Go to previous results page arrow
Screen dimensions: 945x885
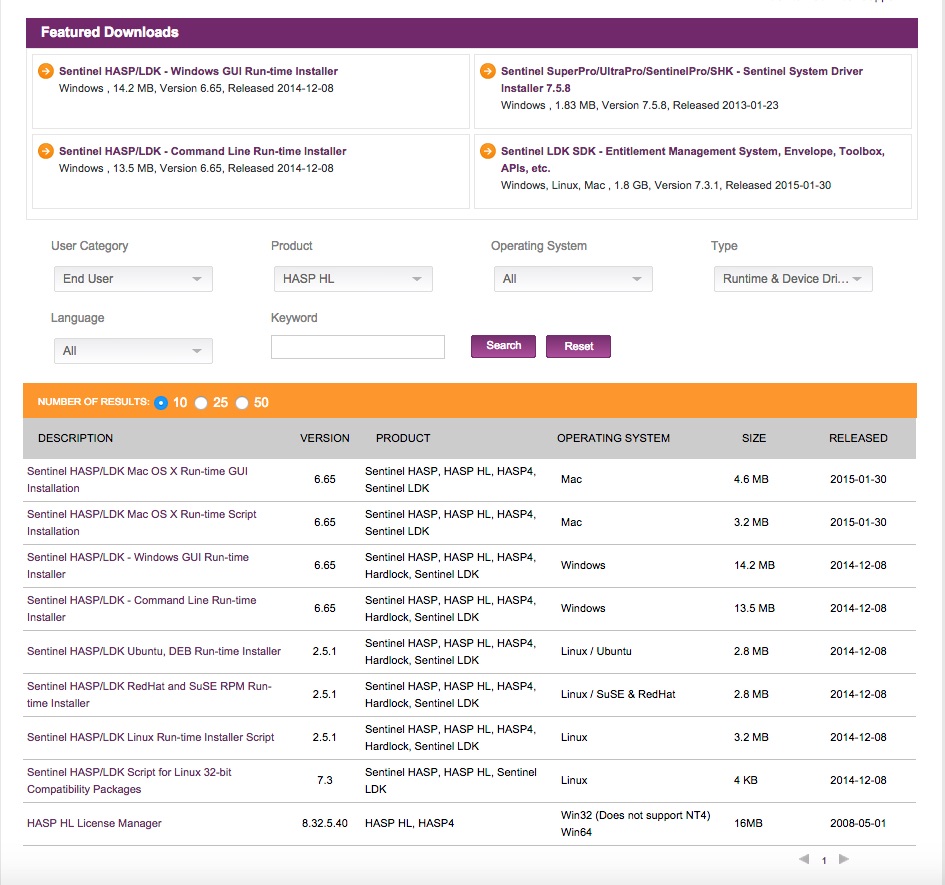coord(804,859)
